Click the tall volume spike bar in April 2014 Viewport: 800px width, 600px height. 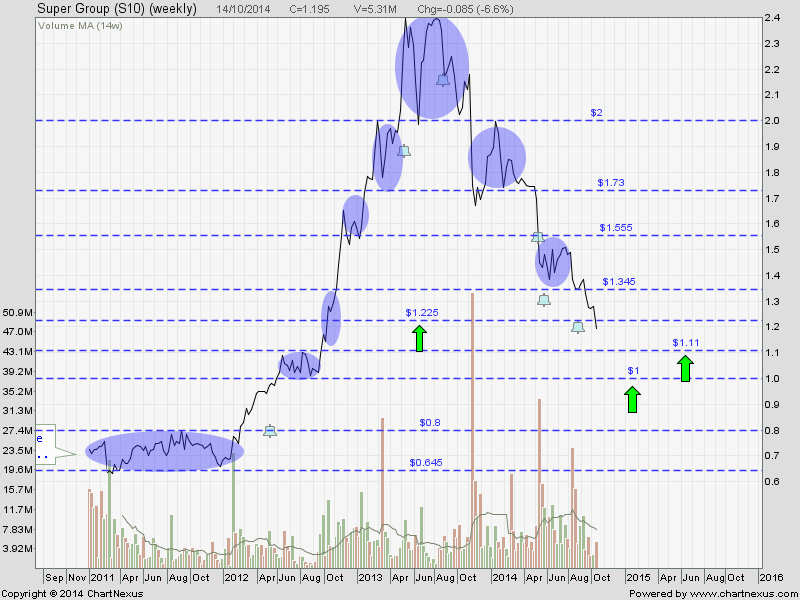click(x=539, y=484)
